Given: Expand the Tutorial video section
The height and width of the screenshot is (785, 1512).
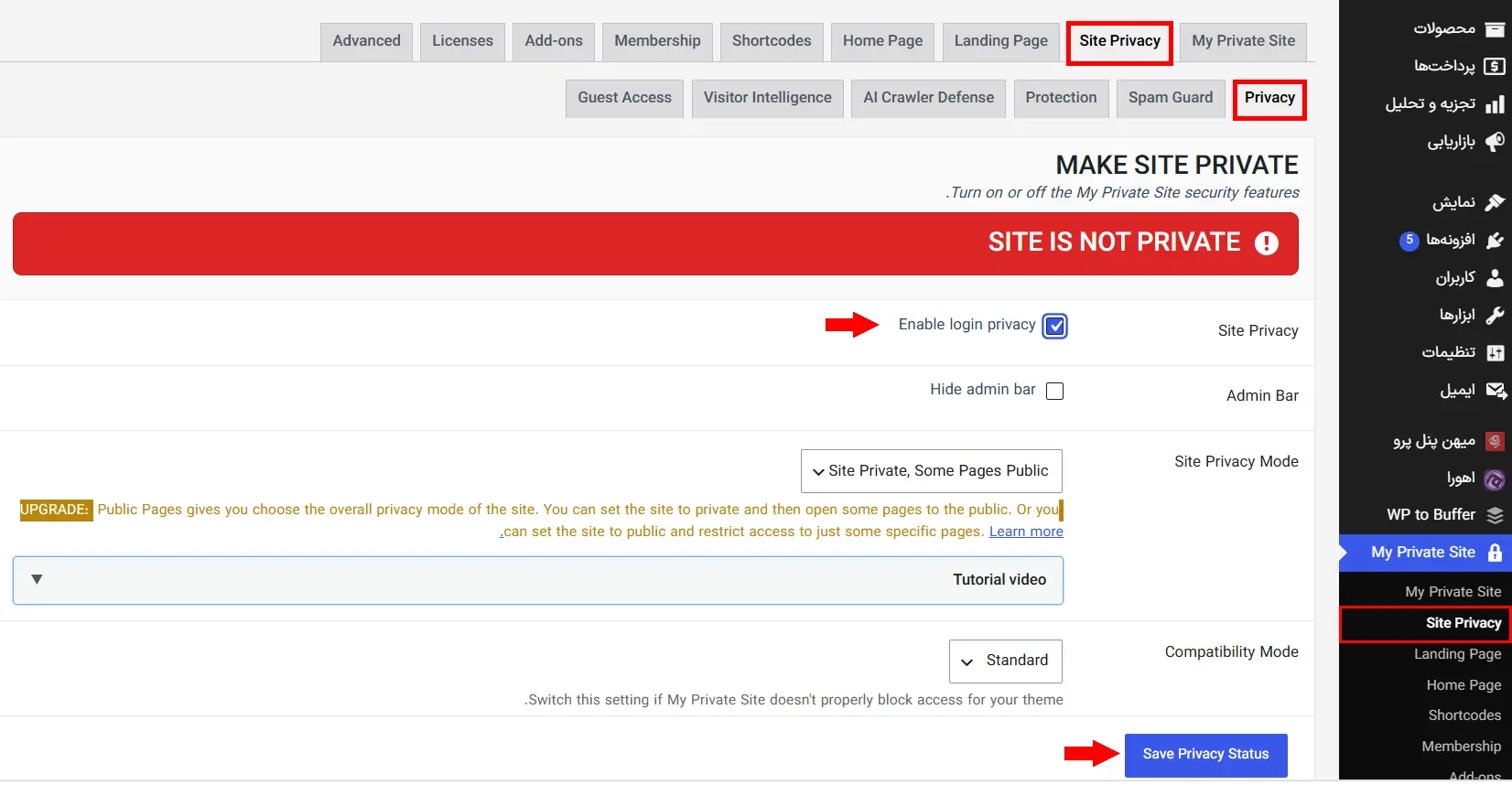Looking at the screenshot, I should click(x=538, y=580).
